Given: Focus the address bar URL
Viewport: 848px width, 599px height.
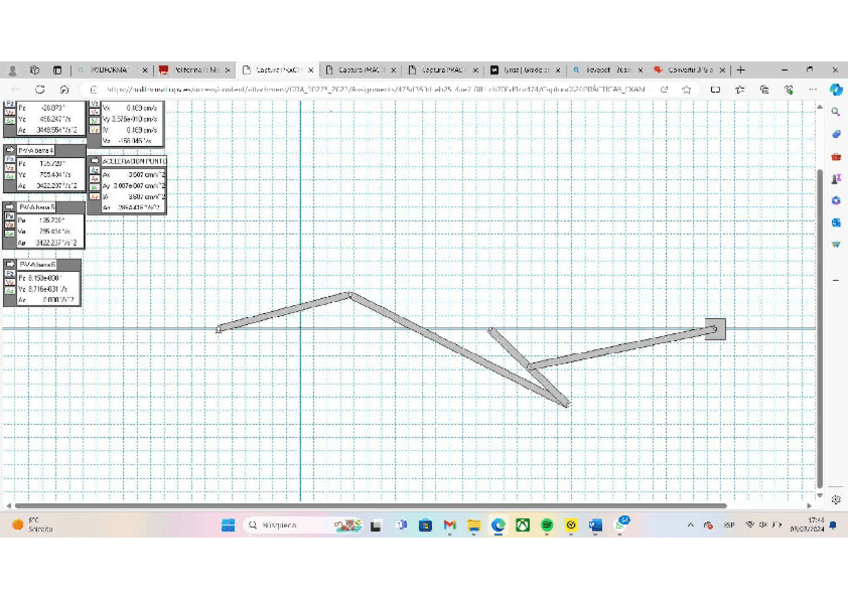Looking at the screenshot, I should click(376, 90).
